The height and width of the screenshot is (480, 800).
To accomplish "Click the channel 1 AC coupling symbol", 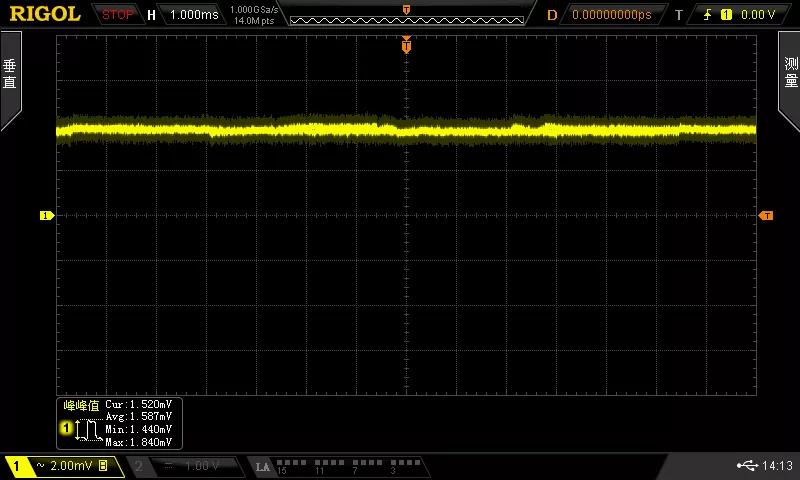I will tap(40, 466).
